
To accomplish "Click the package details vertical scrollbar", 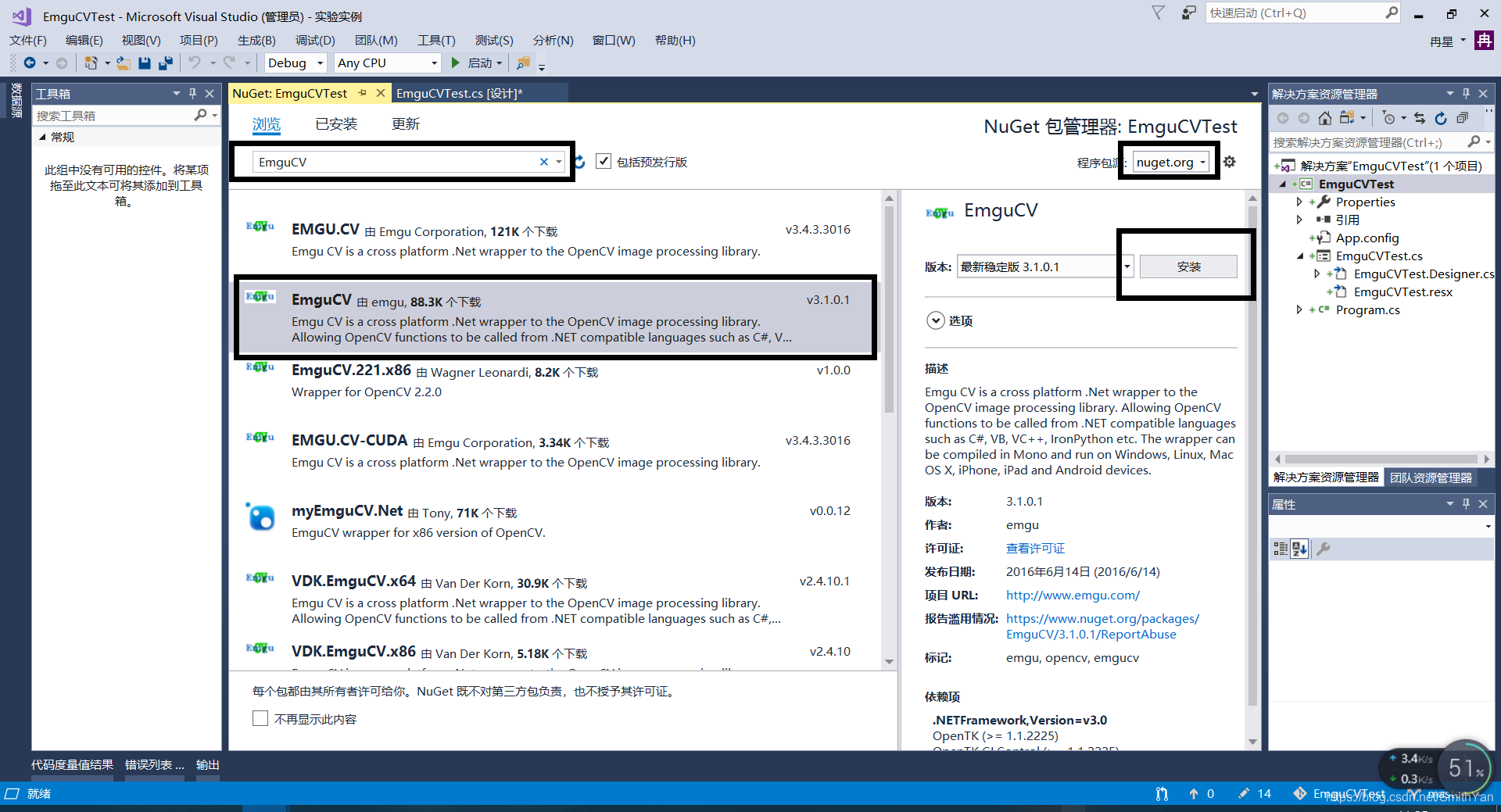I will tap(1252, 456).
